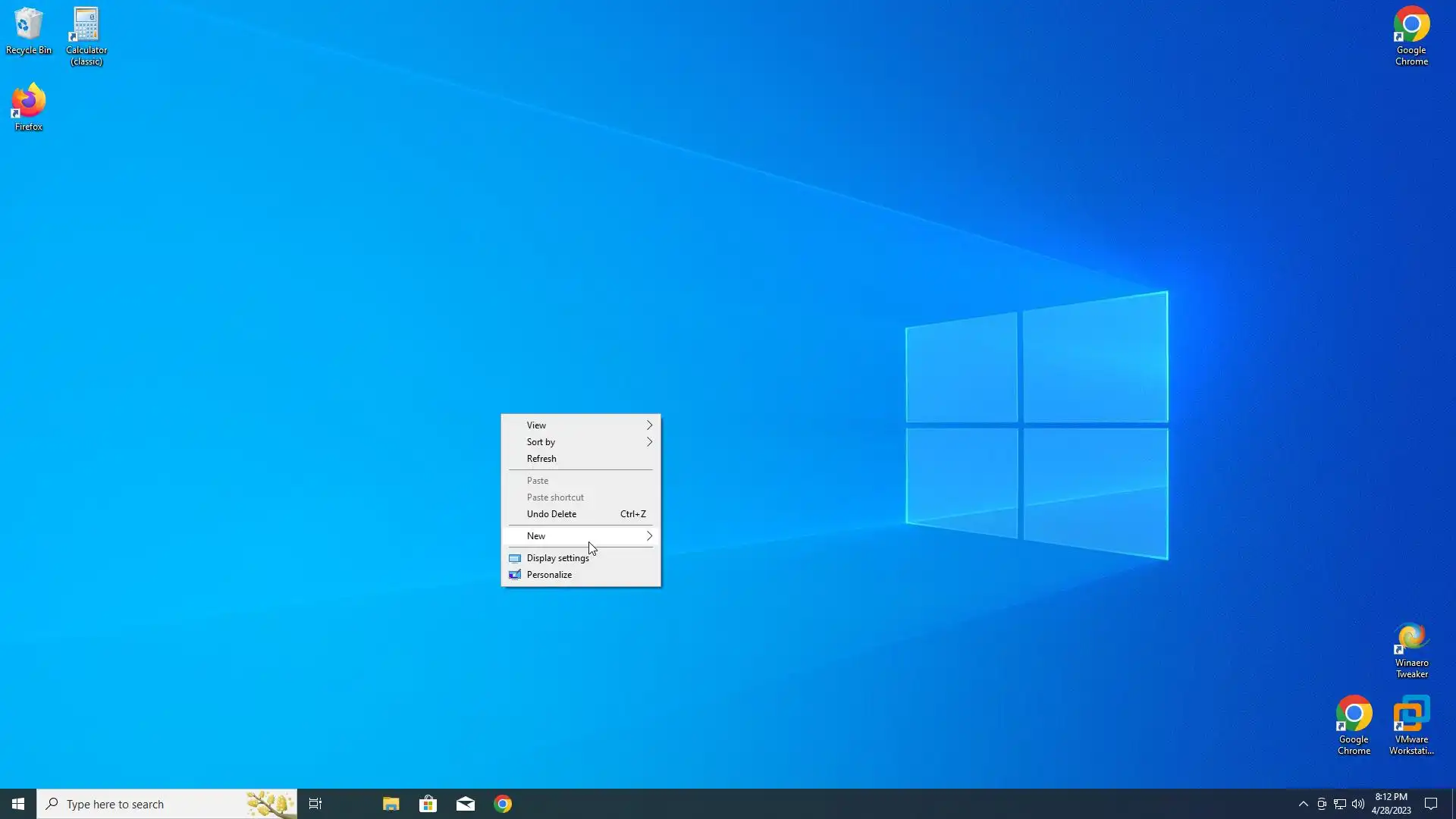This screenshot has height=819, width=1456.
Task: Choose Refresh from the context menu
Action: [541, 459]
